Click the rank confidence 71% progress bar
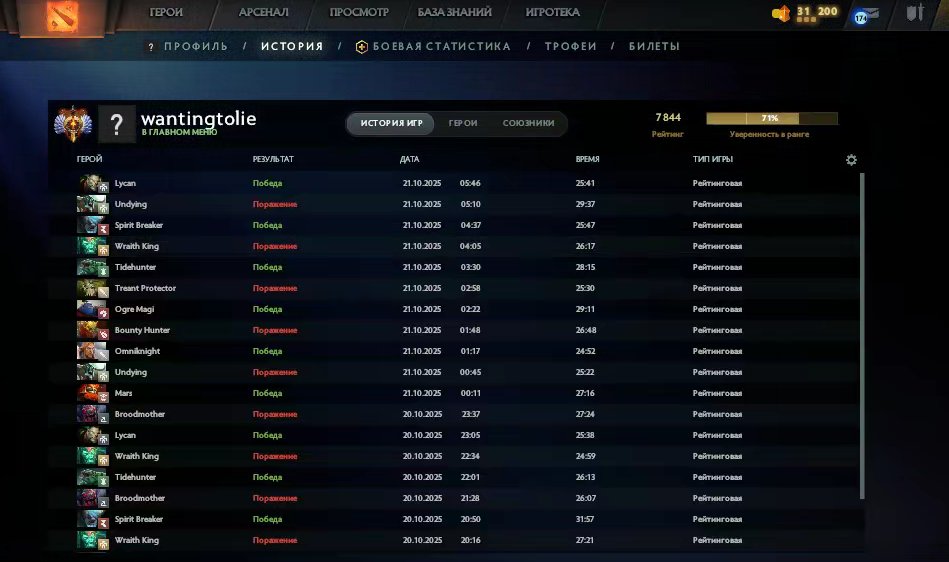 pyautogui.click(x=771, y=118)
